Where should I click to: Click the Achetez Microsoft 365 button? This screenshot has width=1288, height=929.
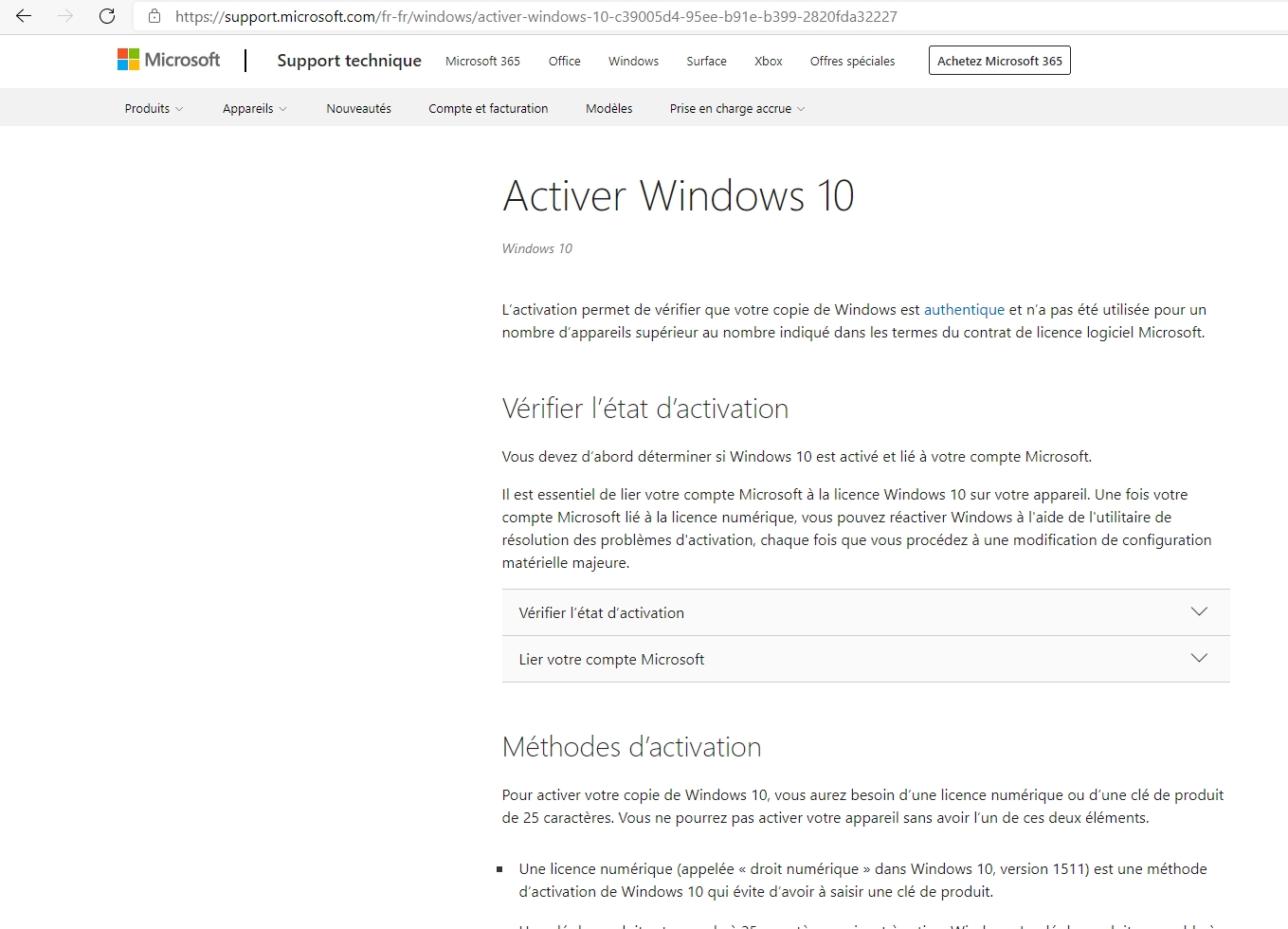[x=1000, y=61]
